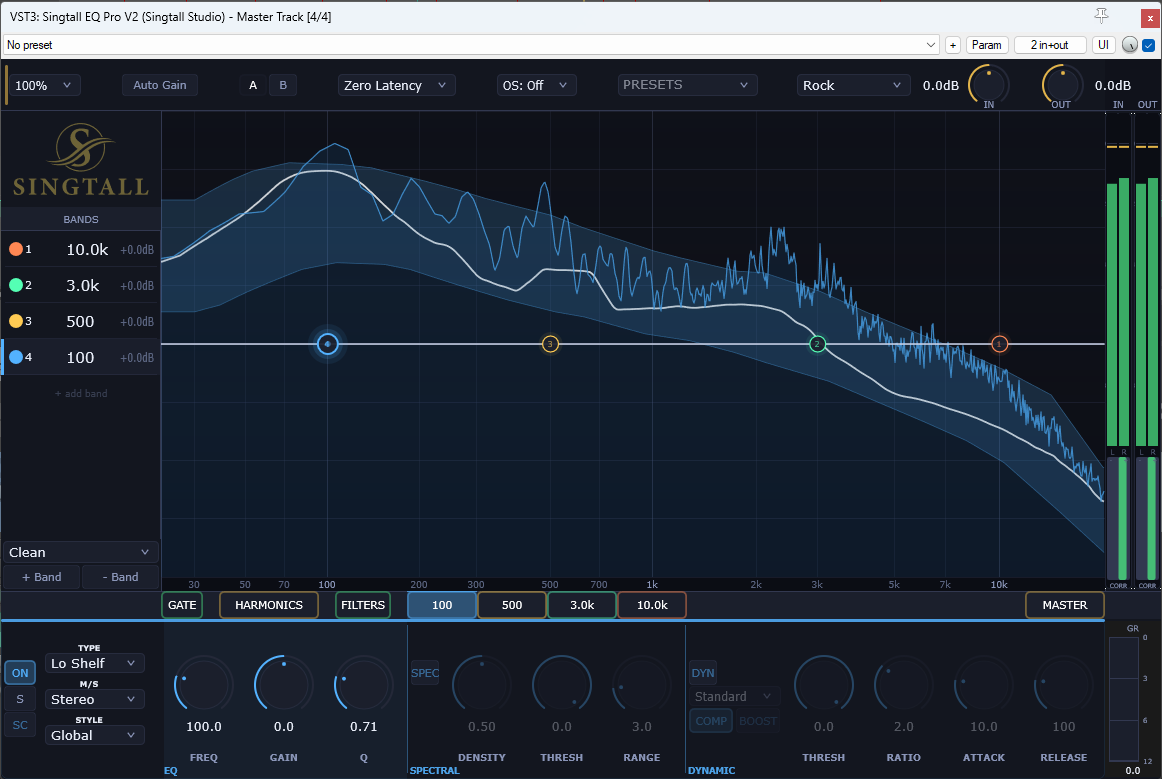
Task: Toggle the band ON button
Action: click(20, 673)
